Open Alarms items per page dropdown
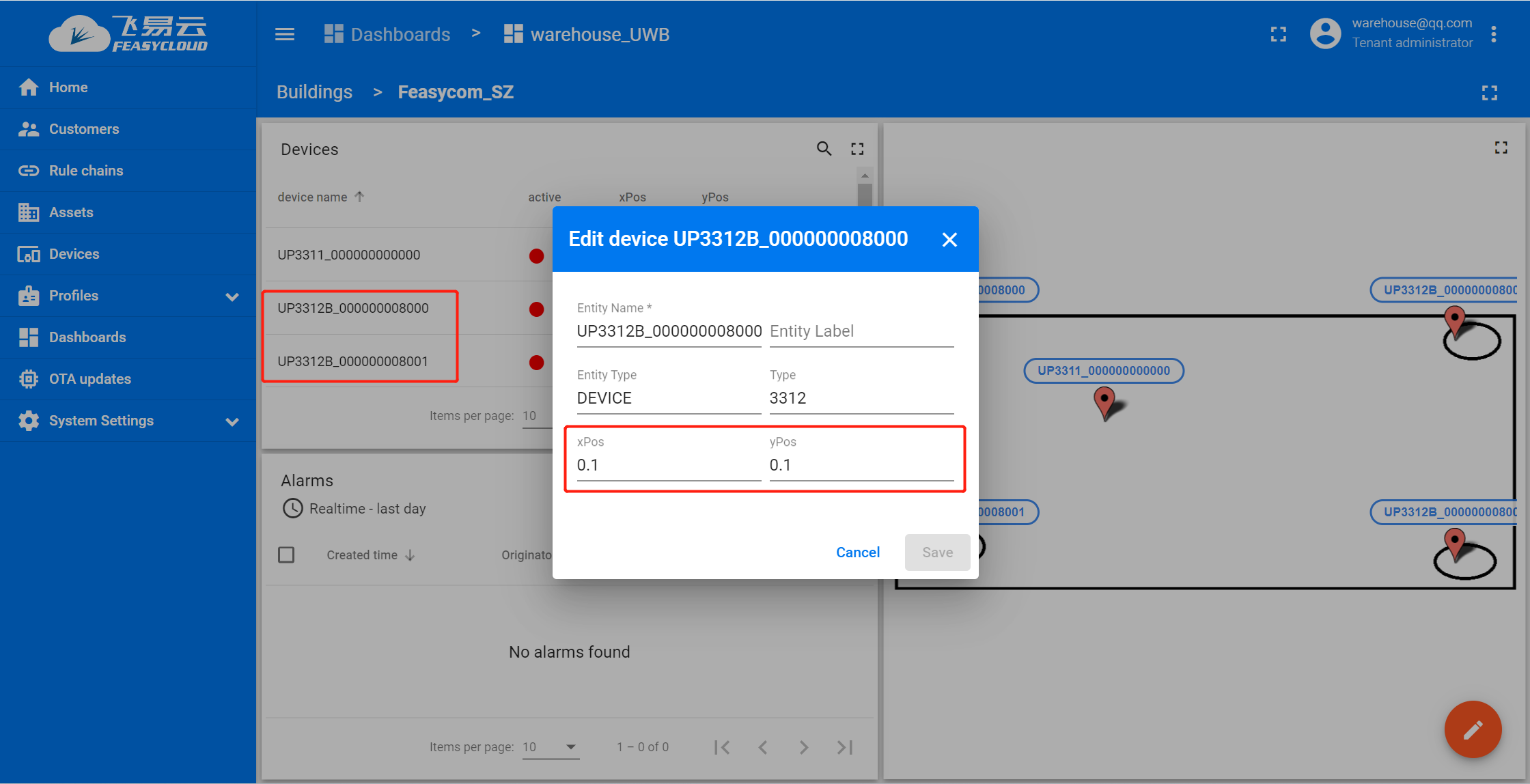 551,747
